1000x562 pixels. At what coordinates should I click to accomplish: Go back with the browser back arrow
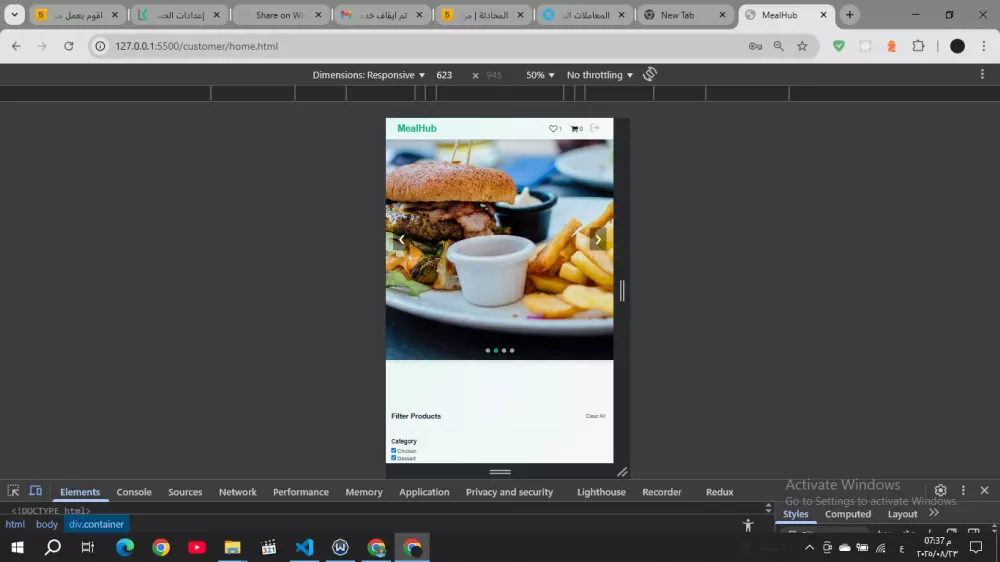click(x=16, y=46)
